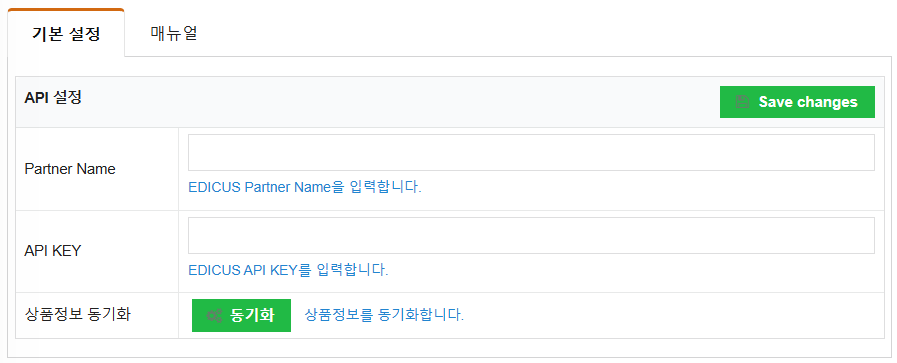Select the 기본 설정 tab
897x363 pixels.
point(66,34)
